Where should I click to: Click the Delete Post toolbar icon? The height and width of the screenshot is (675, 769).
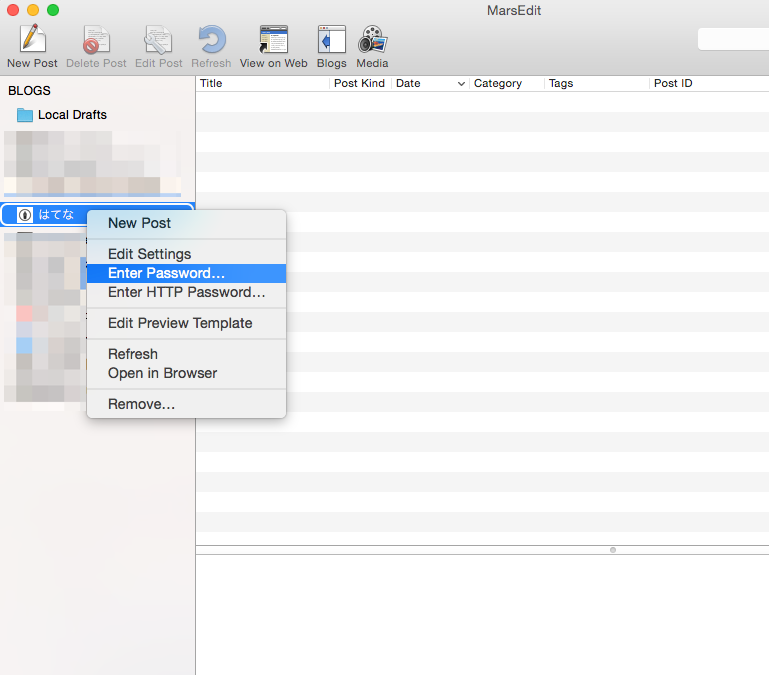(96, 39)
